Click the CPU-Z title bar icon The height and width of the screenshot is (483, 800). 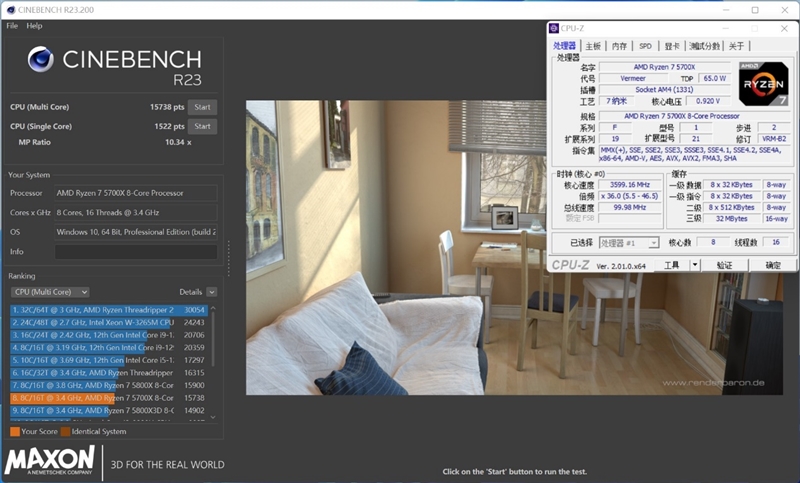point(554,29)
